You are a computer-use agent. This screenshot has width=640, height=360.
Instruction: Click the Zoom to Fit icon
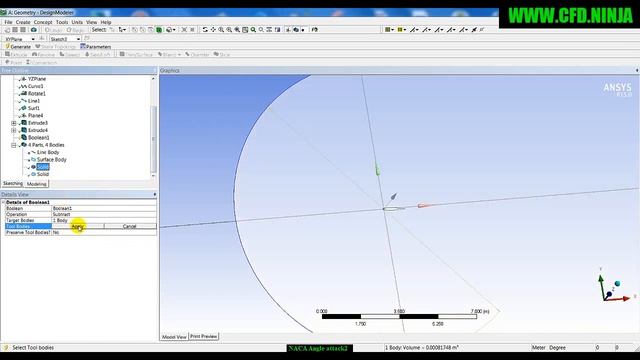[x=237, y=30]
